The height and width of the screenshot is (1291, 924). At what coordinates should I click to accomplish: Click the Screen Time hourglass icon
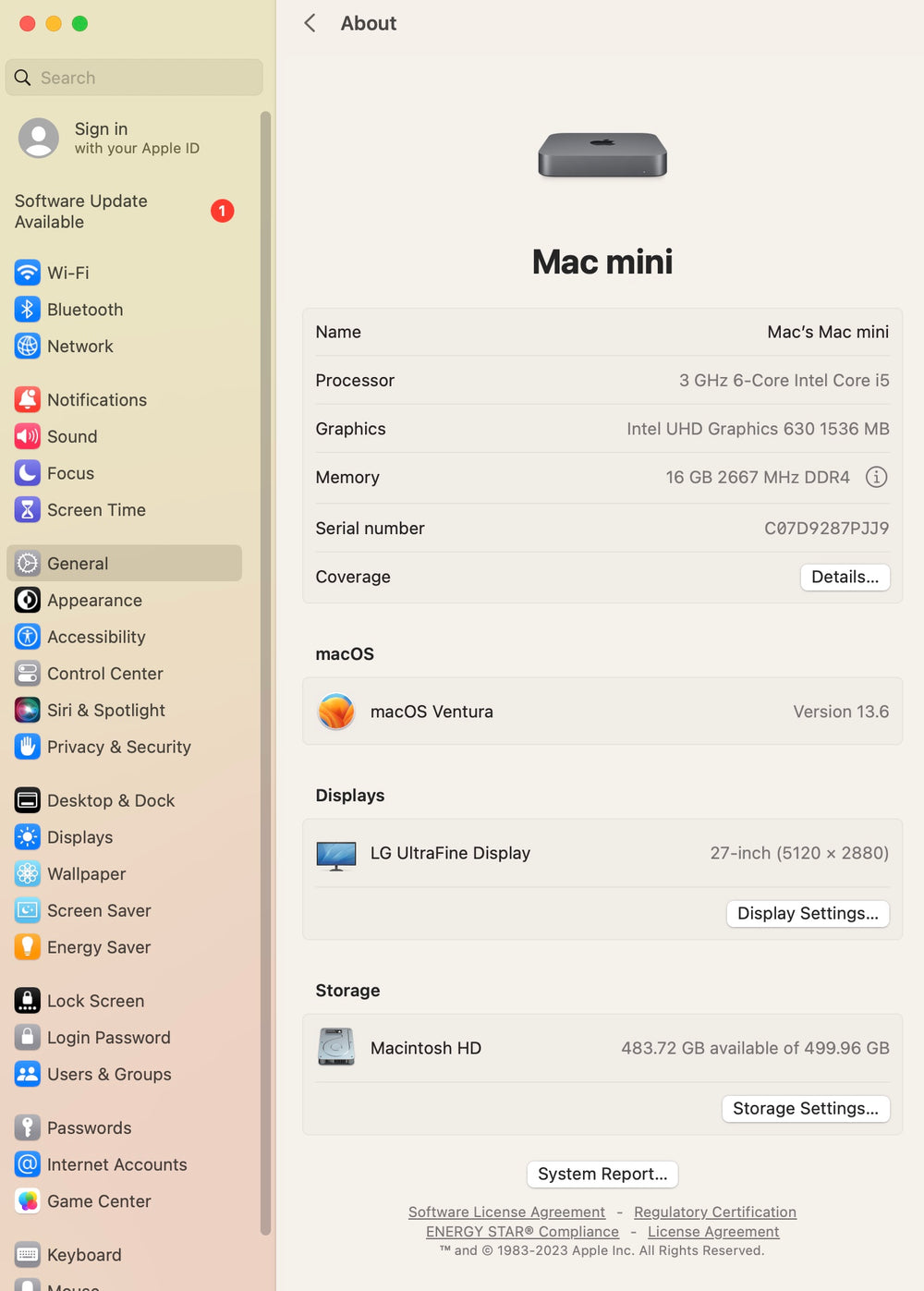[28, 510]
